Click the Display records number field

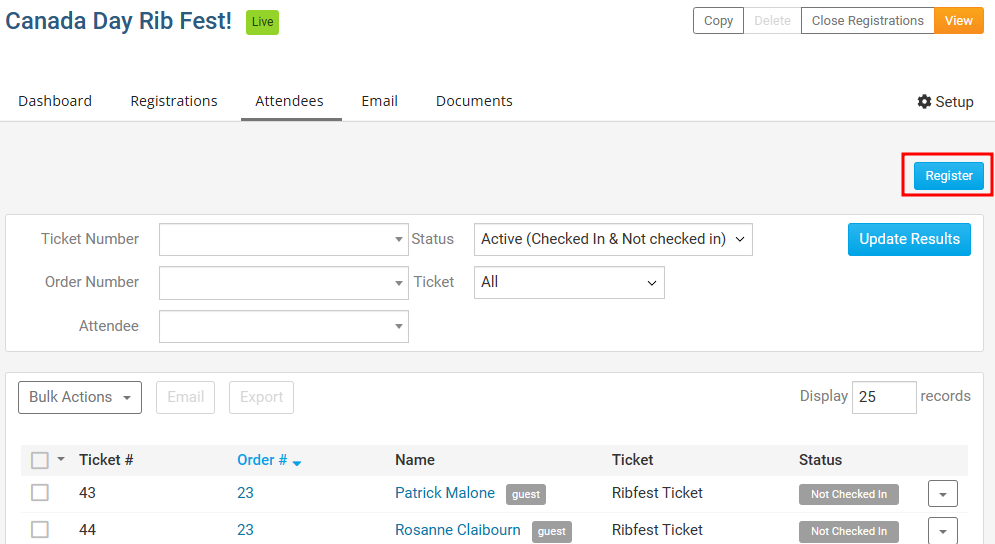click(883, 397)
